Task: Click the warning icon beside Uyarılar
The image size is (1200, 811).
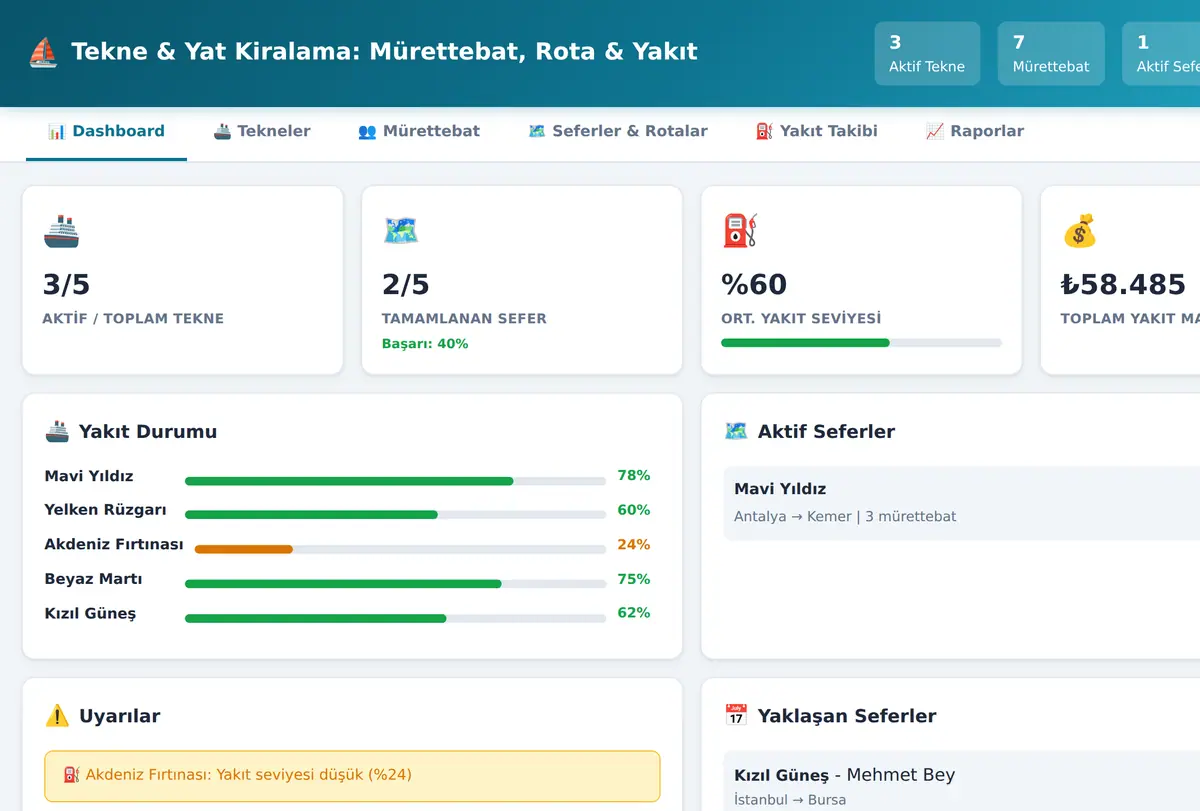Action: (x=57, y=716)
